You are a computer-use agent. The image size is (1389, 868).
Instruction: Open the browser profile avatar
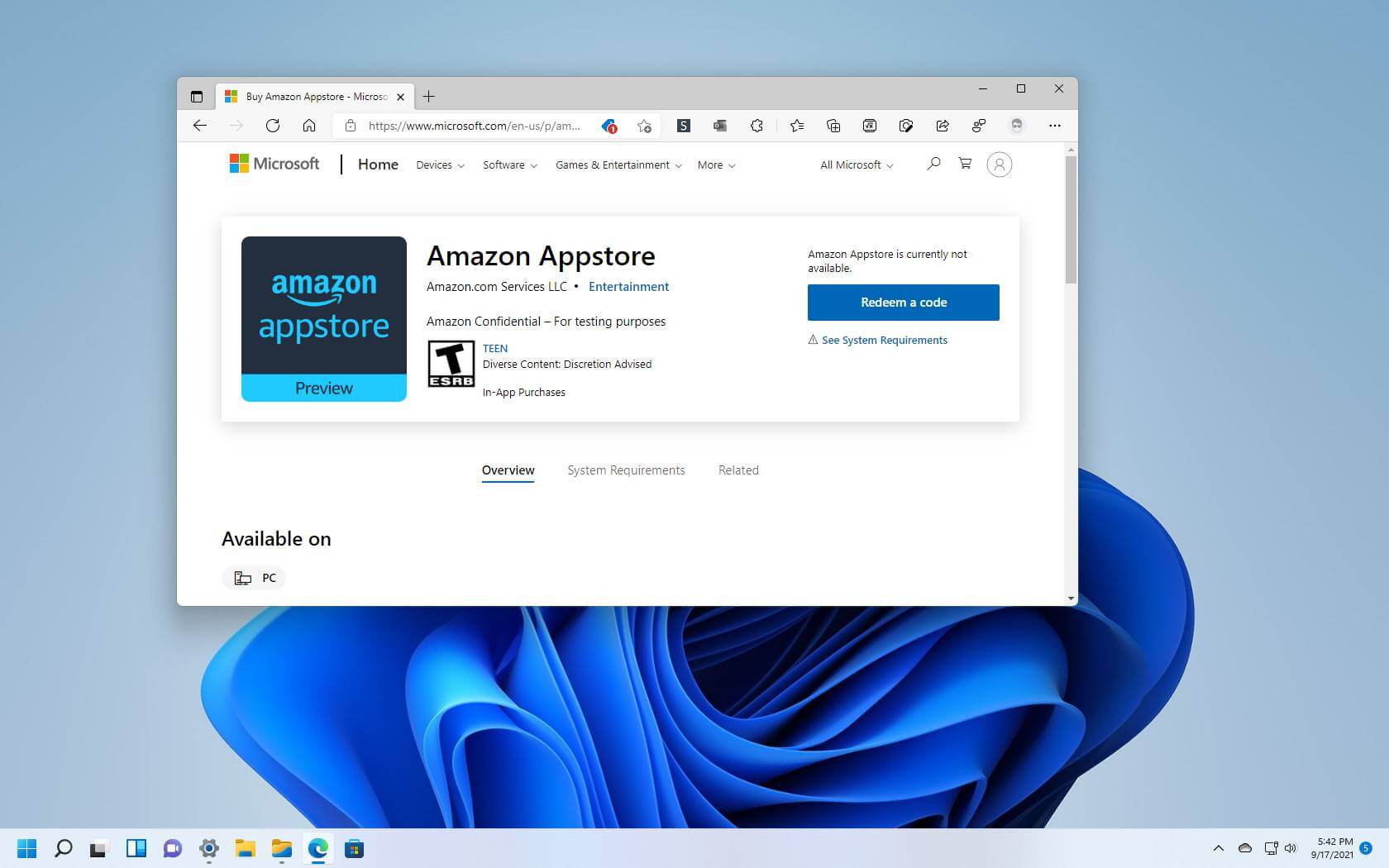click(x=1017, y=126)
